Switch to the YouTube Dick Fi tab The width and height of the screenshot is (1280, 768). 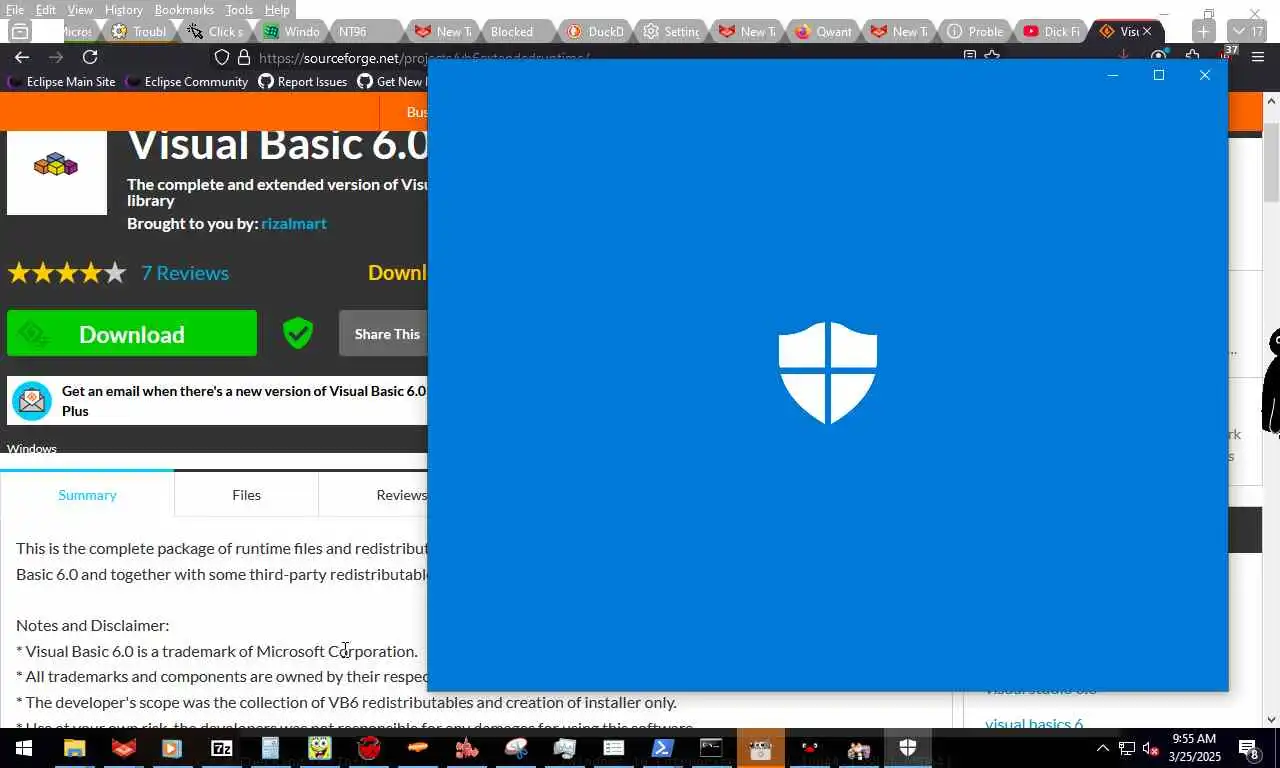(1052, 31)
